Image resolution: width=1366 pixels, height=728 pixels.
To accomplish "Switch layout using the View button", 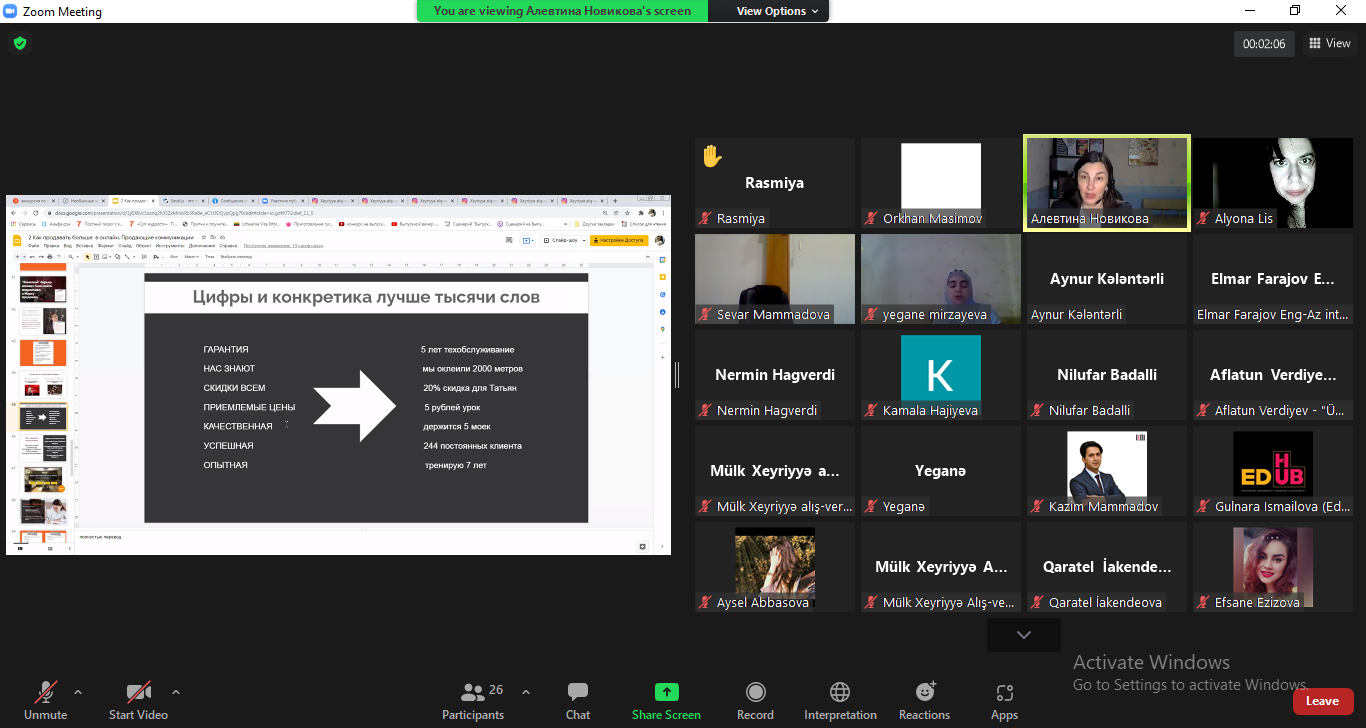I will [1330, 43].
